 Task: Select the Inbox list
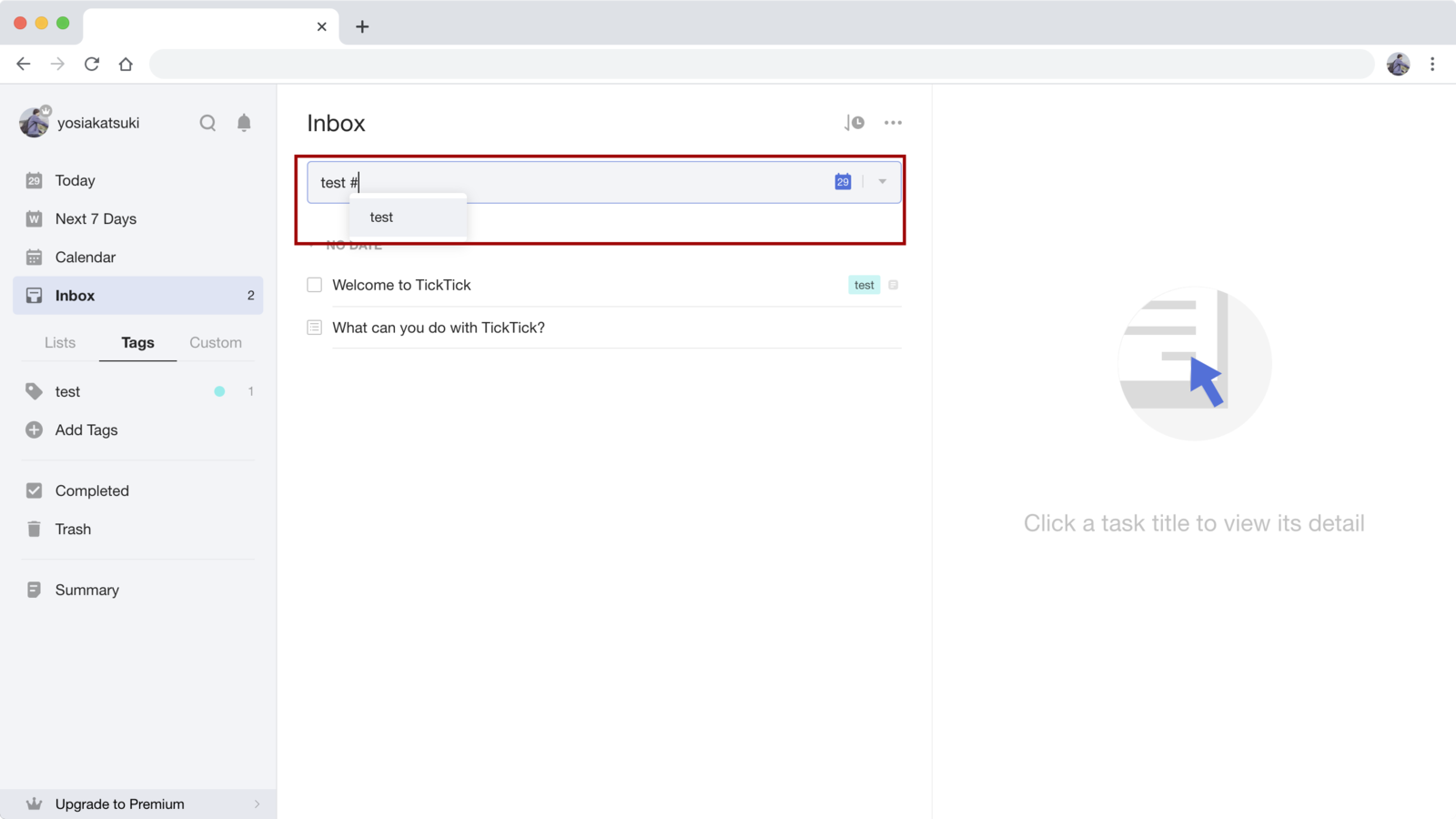(138, 296)
